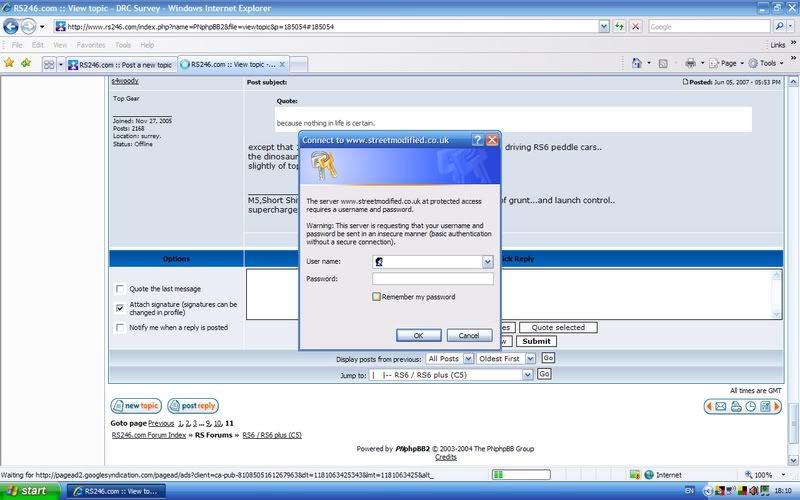Screen dimensions: 800x500
Task: Click the Quote selected button
Action: [558, 328]
